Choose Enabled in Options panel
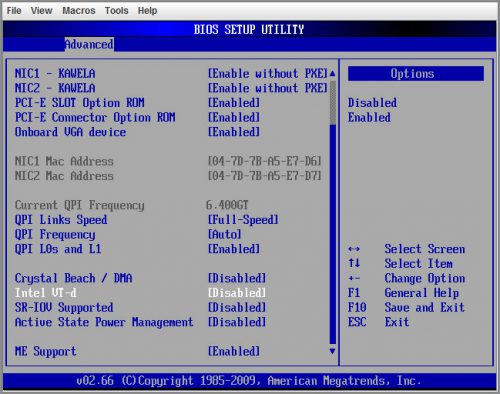Image resolution: width=500 pixels, height=394 pixels. 369,117
